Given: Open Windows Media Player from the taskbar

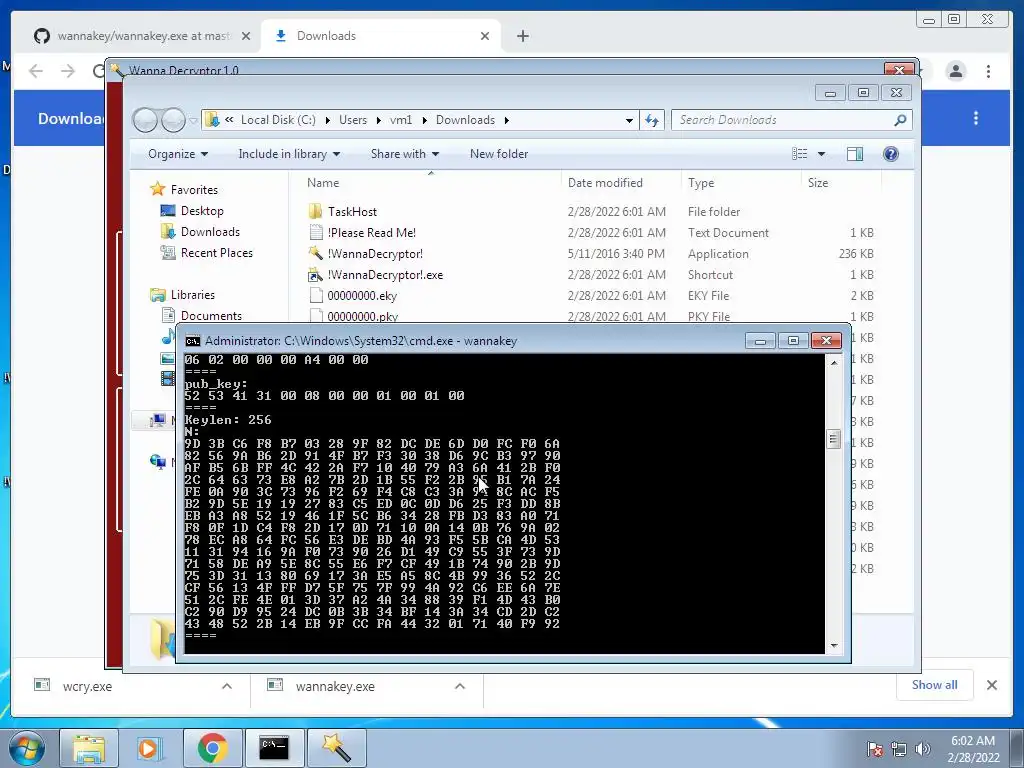Looking at the screenshot, I should (150, 748).
